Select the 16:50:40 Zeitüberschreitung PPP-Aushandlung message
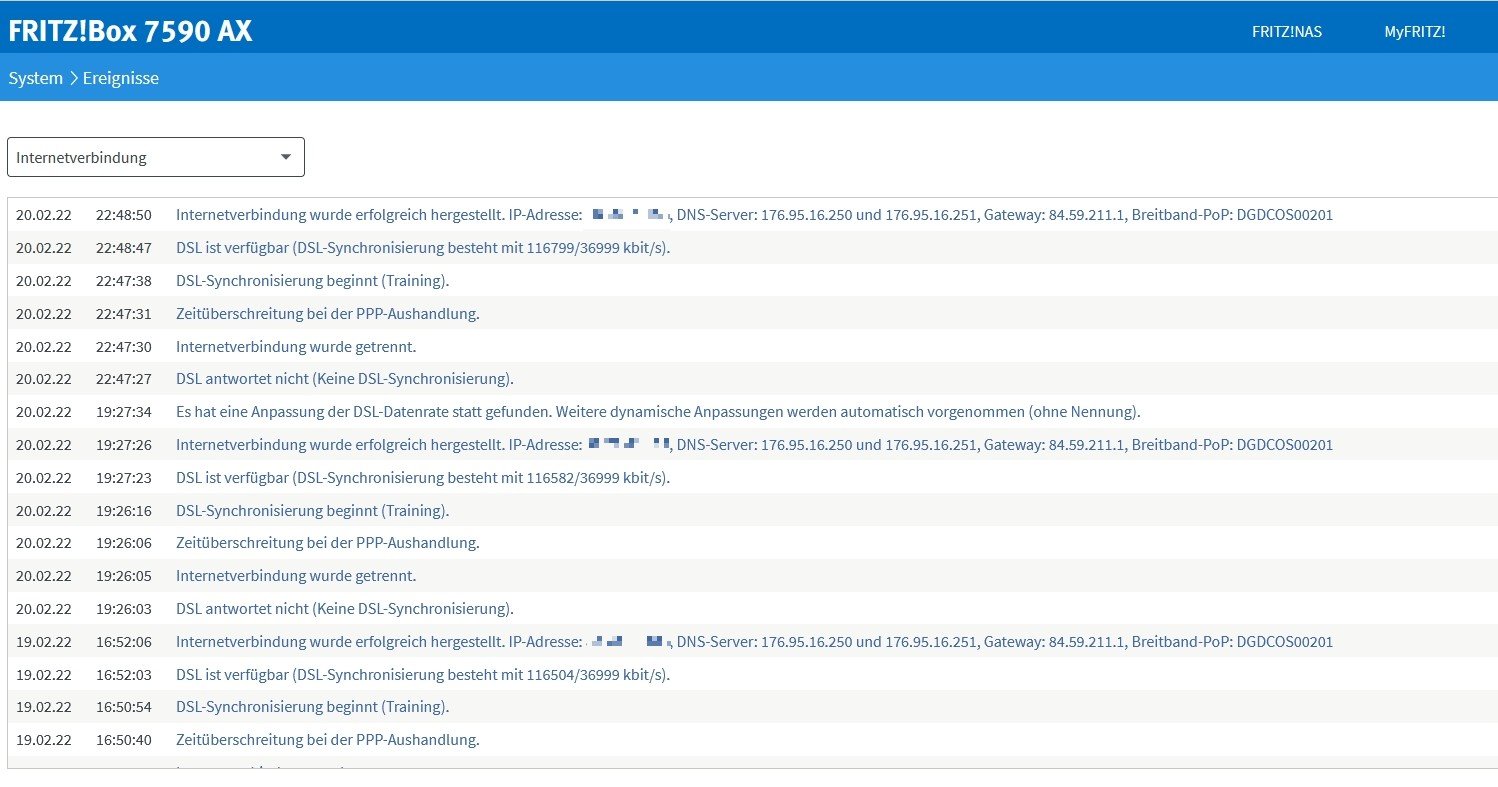Image resolution: width=1498 pixels, height=787 pixels. click(x=328, y=740)
